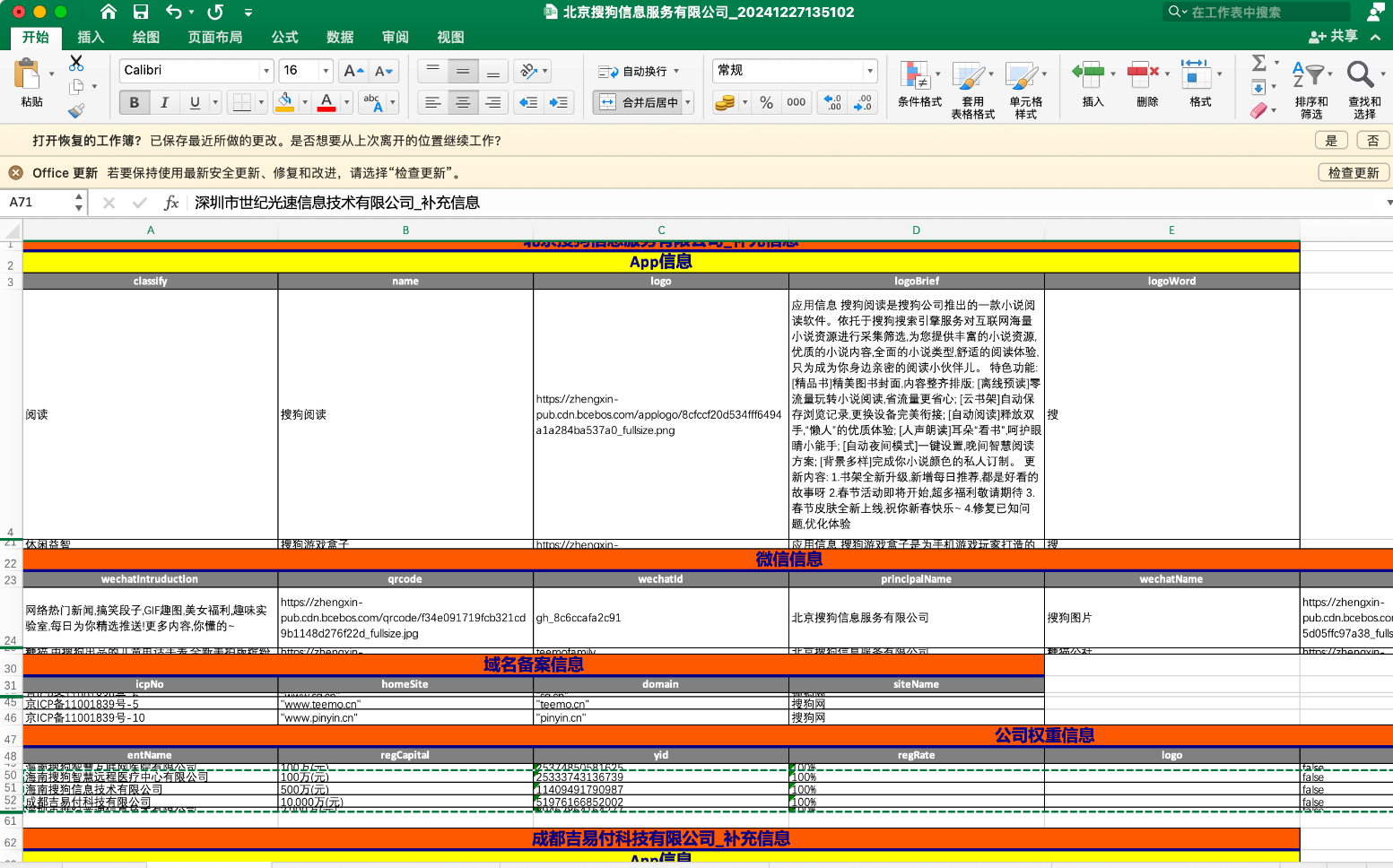The width and height of the screenshot is (1393, 868).
Task: Switch to the 页面布局 tab
Action: (x=215, y=37)
